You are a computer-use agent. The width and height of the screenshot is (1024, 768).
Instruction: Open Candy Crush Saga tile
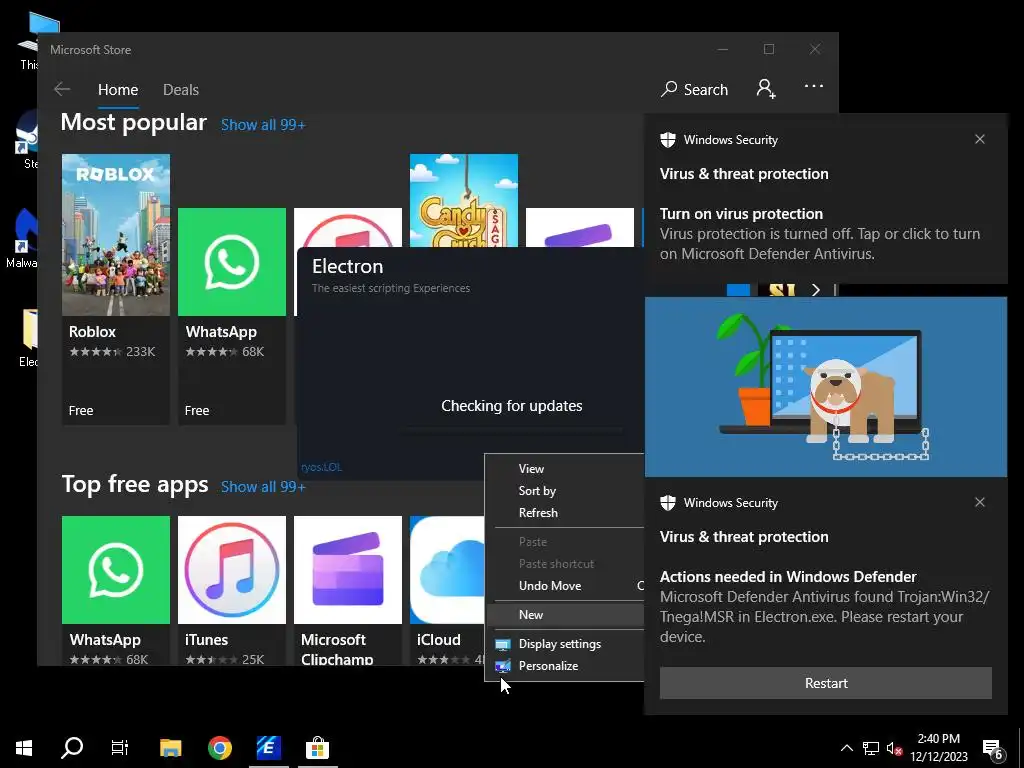[464, 200]
